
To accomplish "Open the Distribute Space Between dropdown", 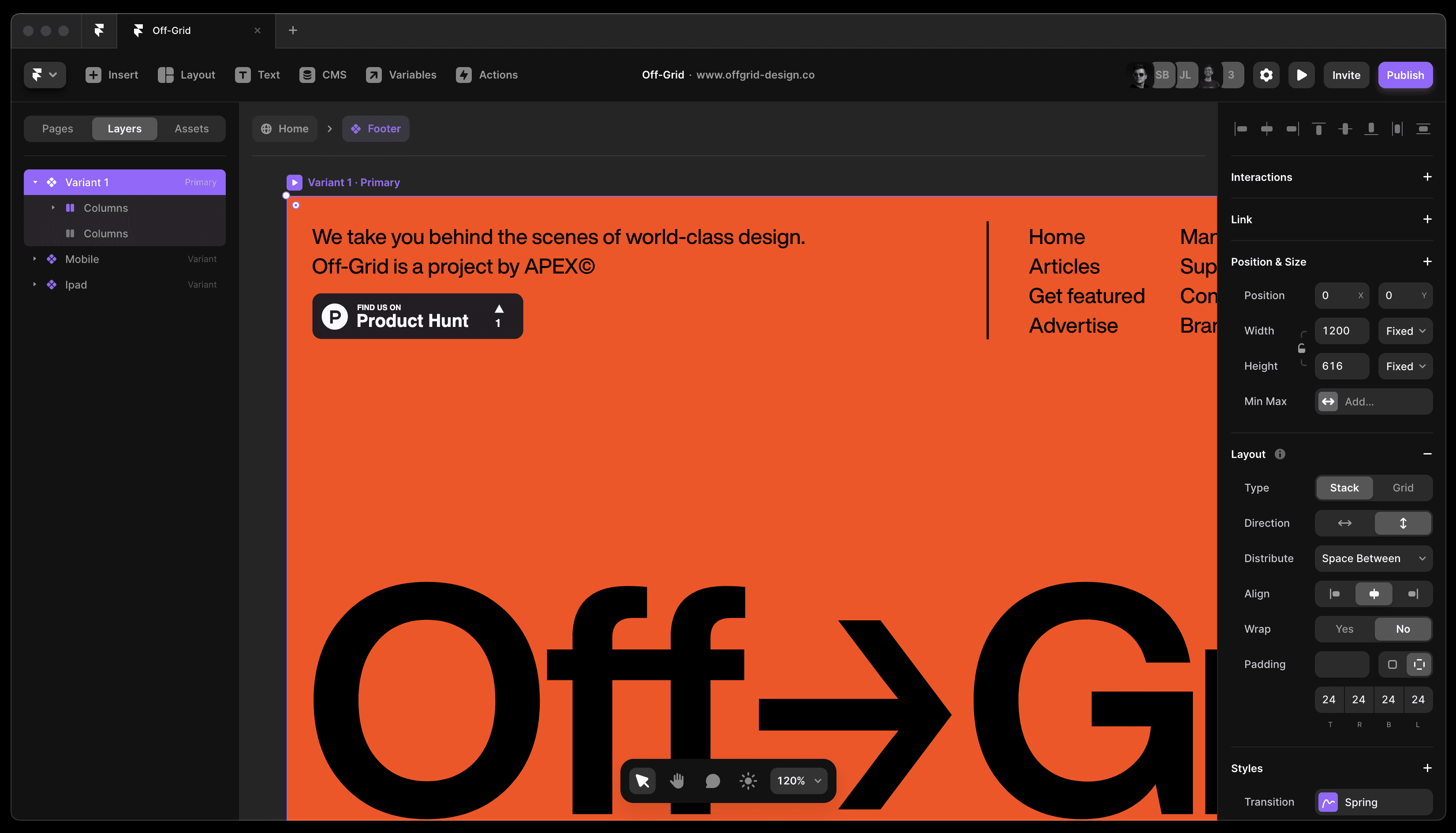I will pyautogui.click(x=1373, y=559).
